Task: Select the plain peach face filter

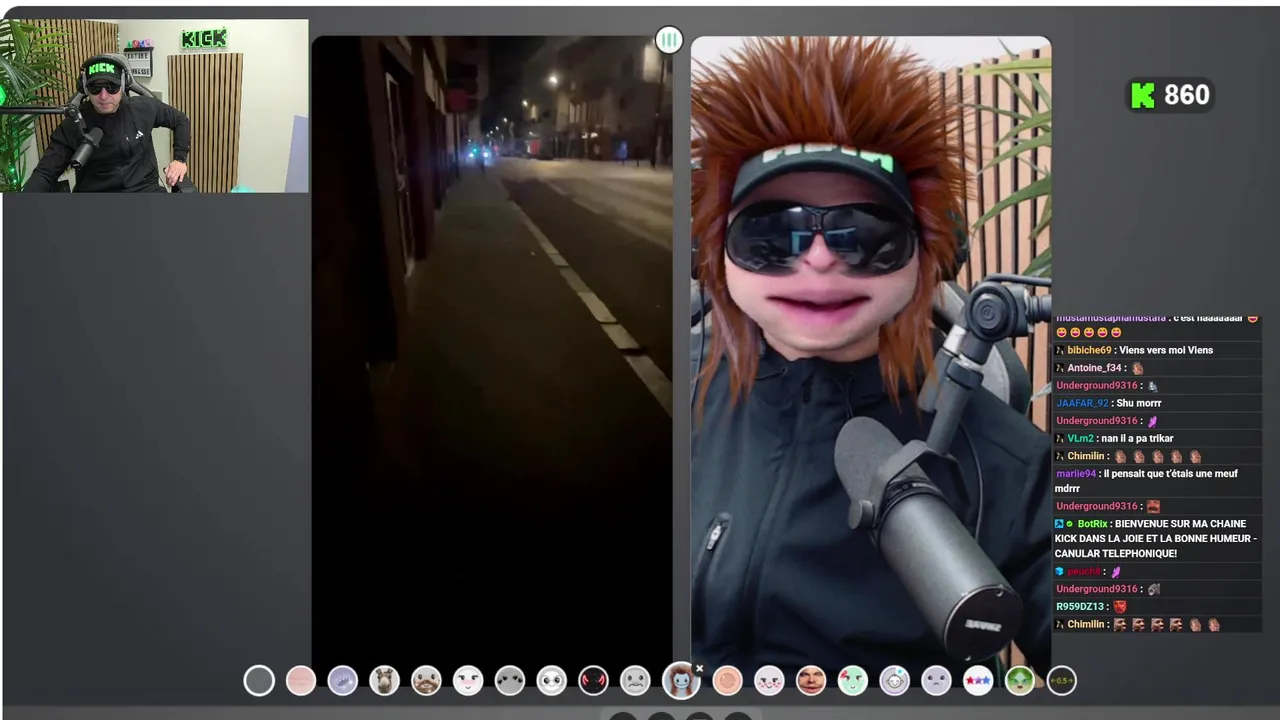Action: coord(727,681)
